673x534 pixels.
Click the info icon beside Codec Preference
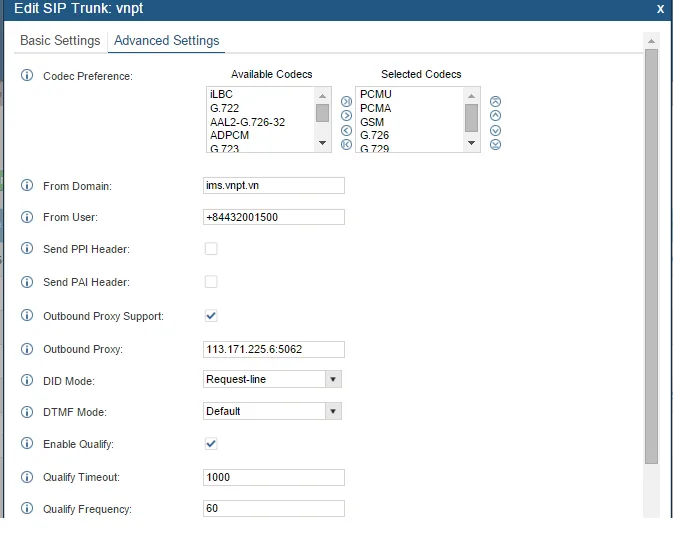[27, 76]
